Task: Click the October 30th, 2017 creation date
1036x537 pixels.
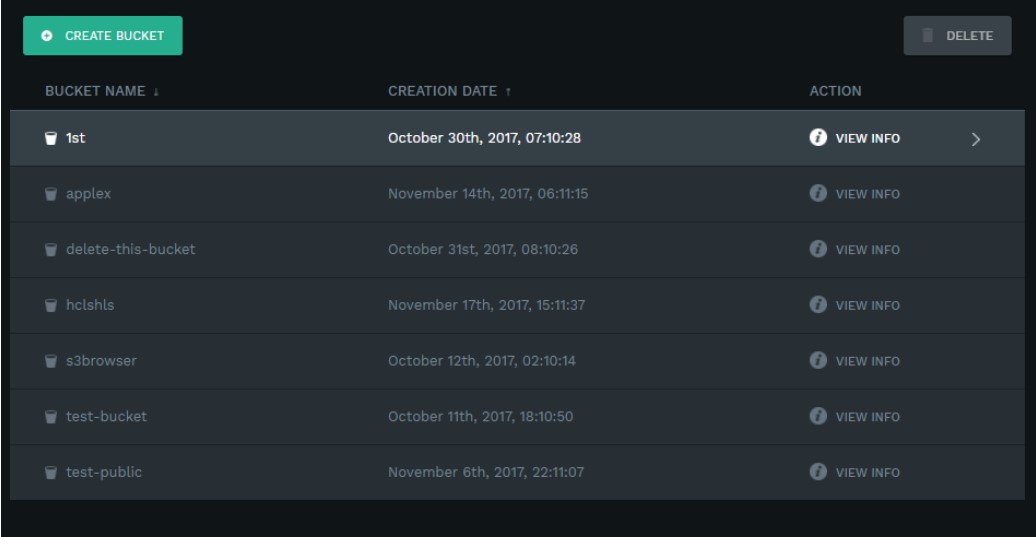Action: (x=484, y=139)
